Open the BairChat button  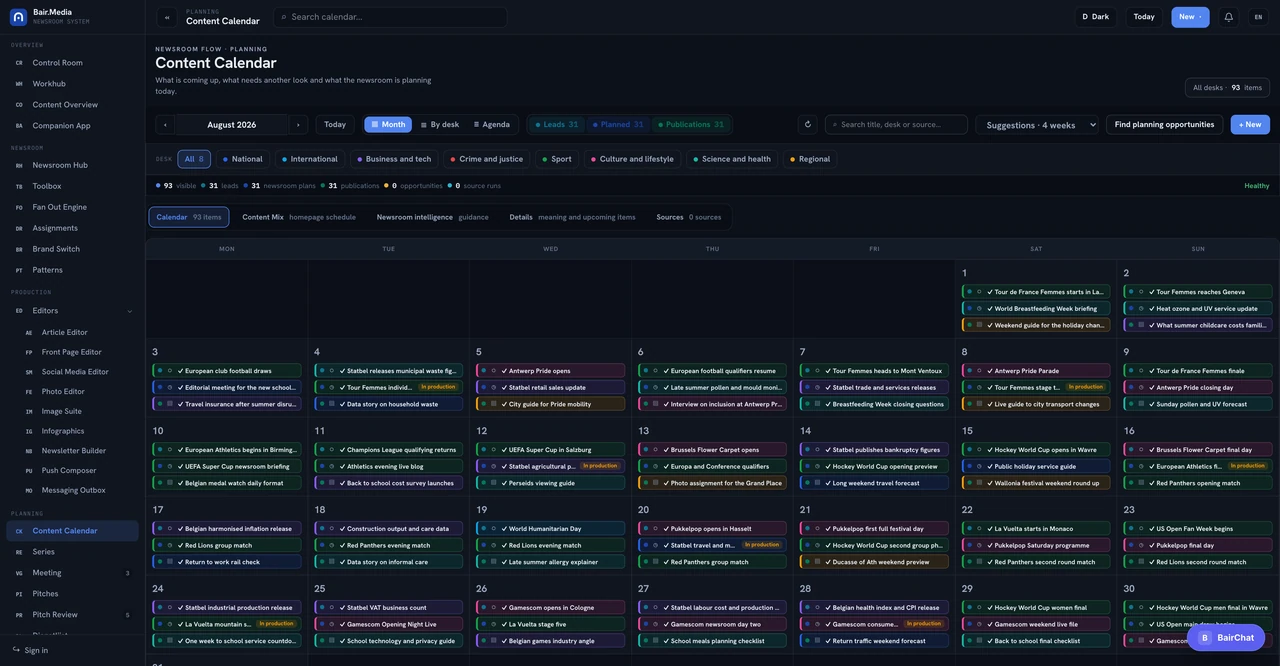tap(1226, 638)
